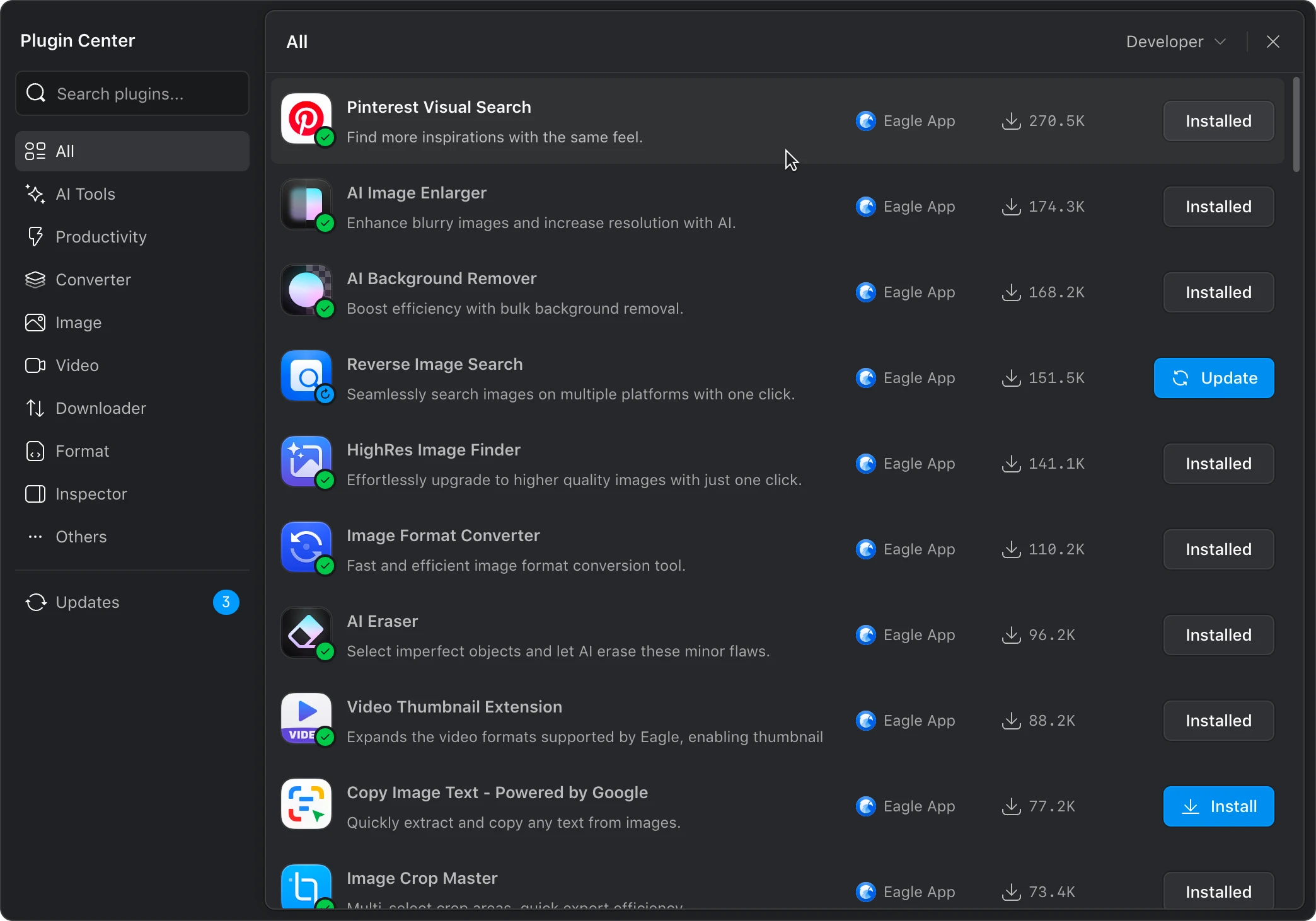
Task: Click the HighRes Image Finder icon
Action: pos(306,462)
